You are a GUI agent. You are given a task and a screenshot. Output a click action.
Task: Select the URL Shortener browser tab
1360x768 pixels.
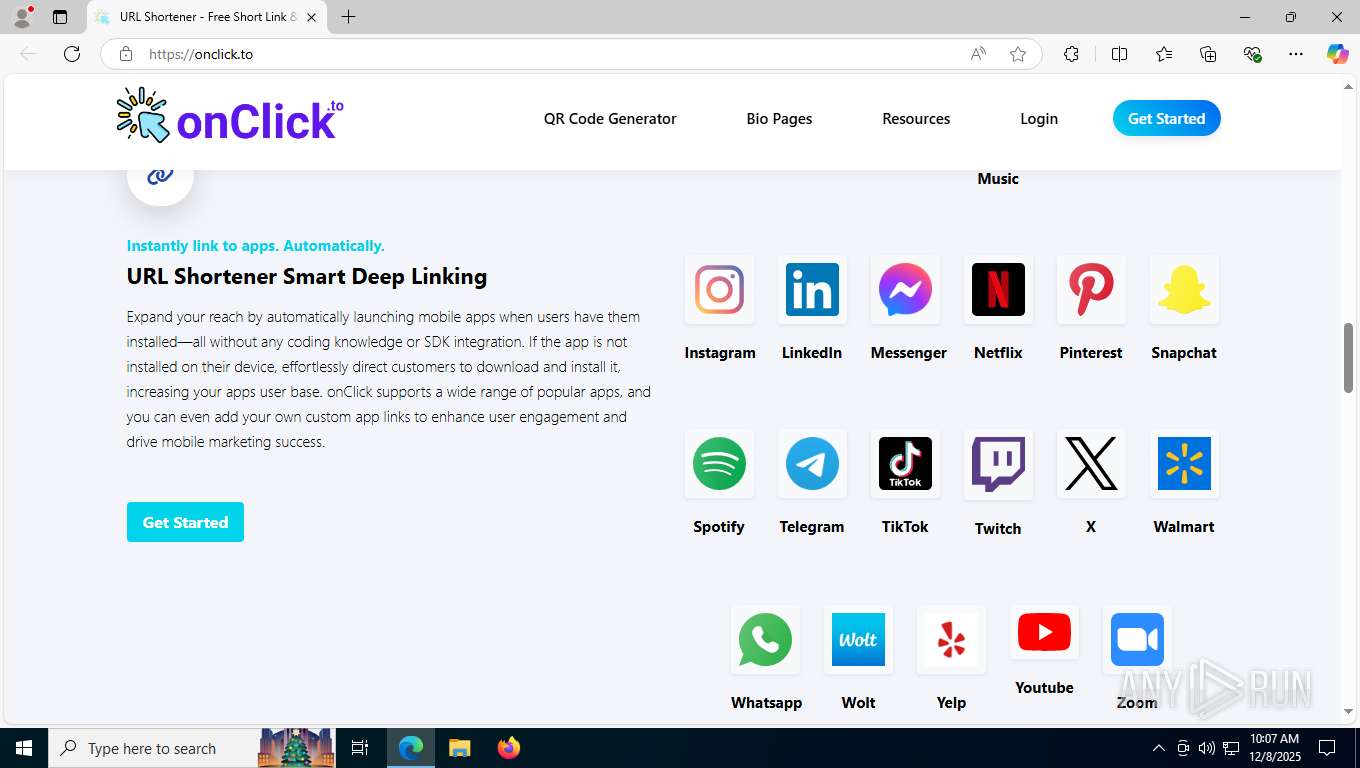pos(206,17)
